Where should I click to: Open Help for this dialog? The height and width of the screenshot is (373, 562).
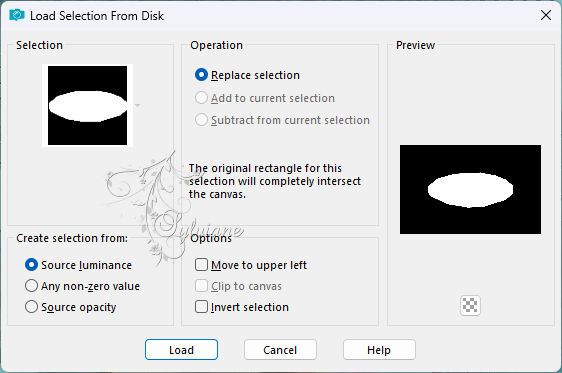(x=379, y=350)
